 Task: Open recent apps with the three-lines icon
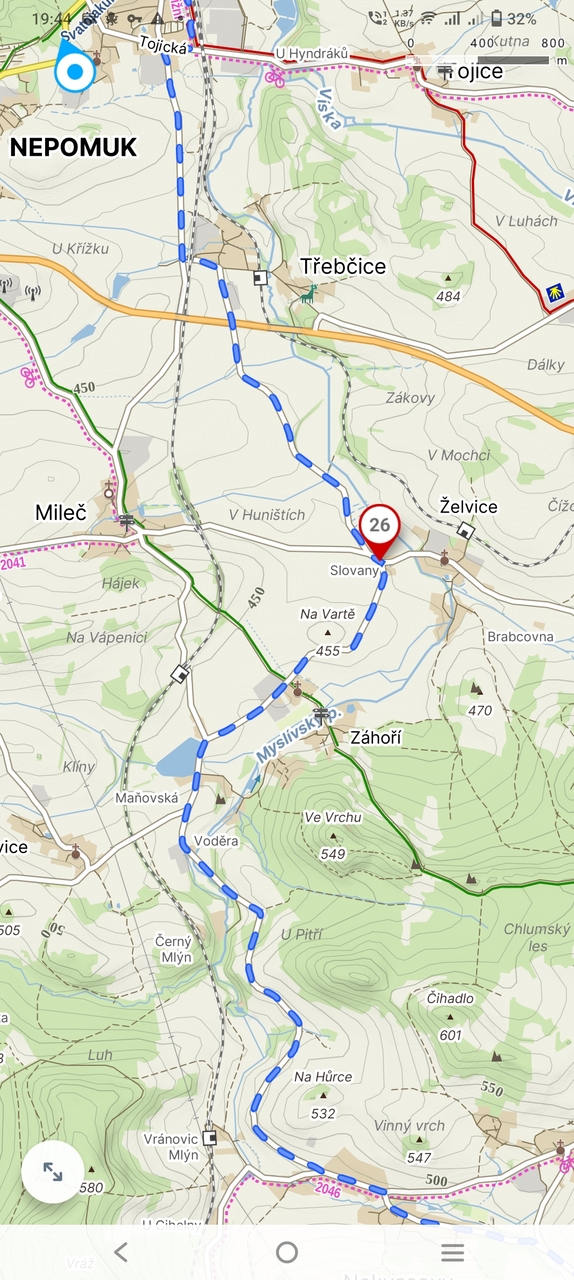453,1252
